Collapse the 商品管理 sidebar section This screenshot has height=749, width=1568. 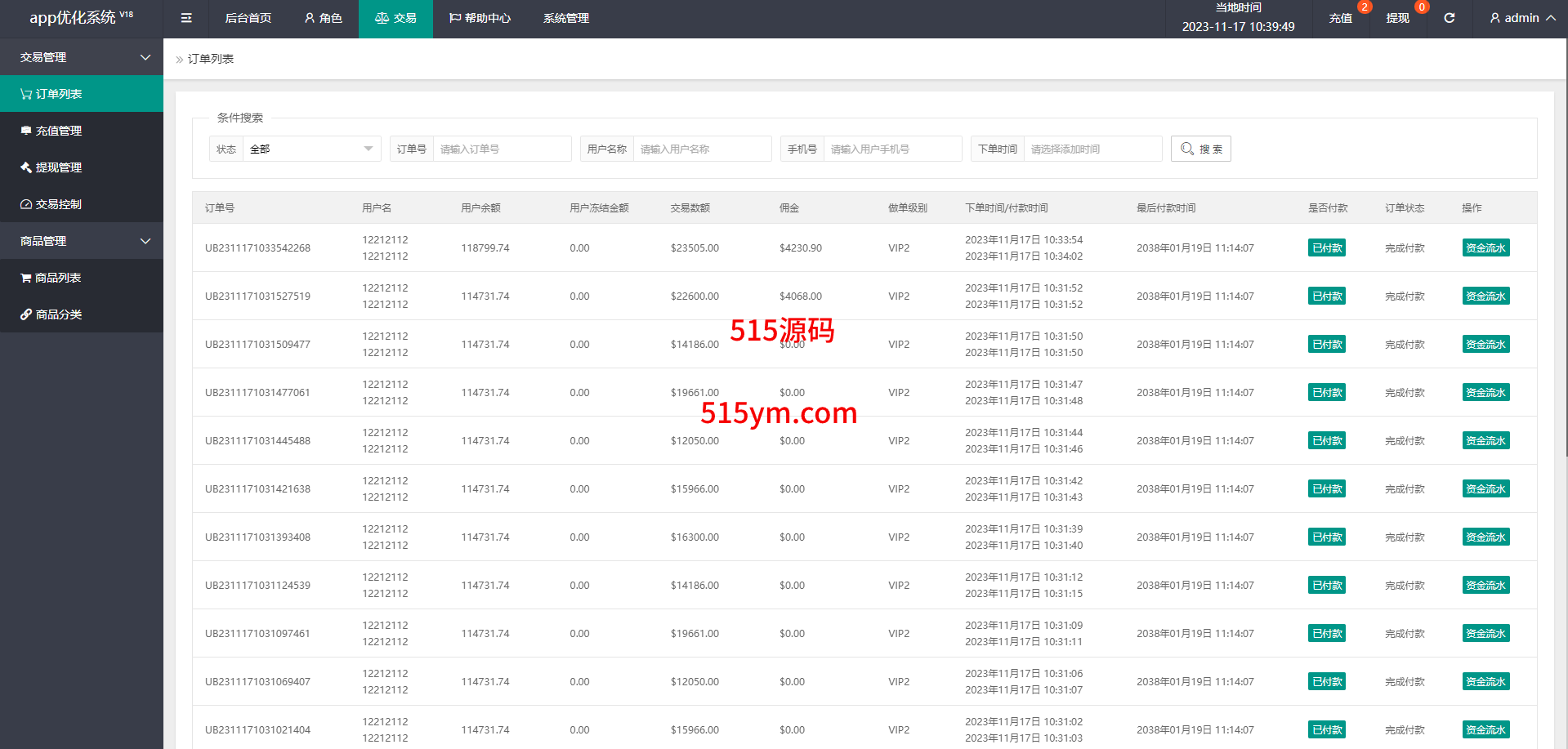click(82, 241)
